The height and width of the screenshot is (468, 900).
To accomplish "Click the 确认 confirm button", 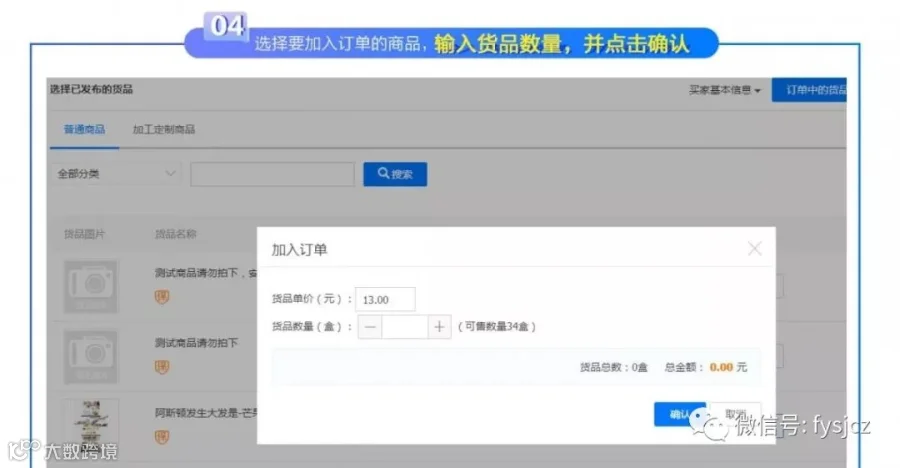I will [680, 414].
